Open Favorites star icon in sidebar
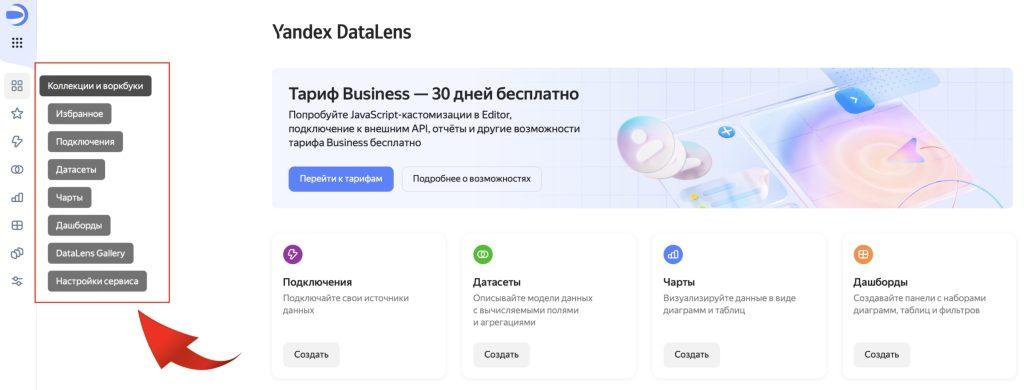Screen dimensions: 1024x390 [18, 114]
